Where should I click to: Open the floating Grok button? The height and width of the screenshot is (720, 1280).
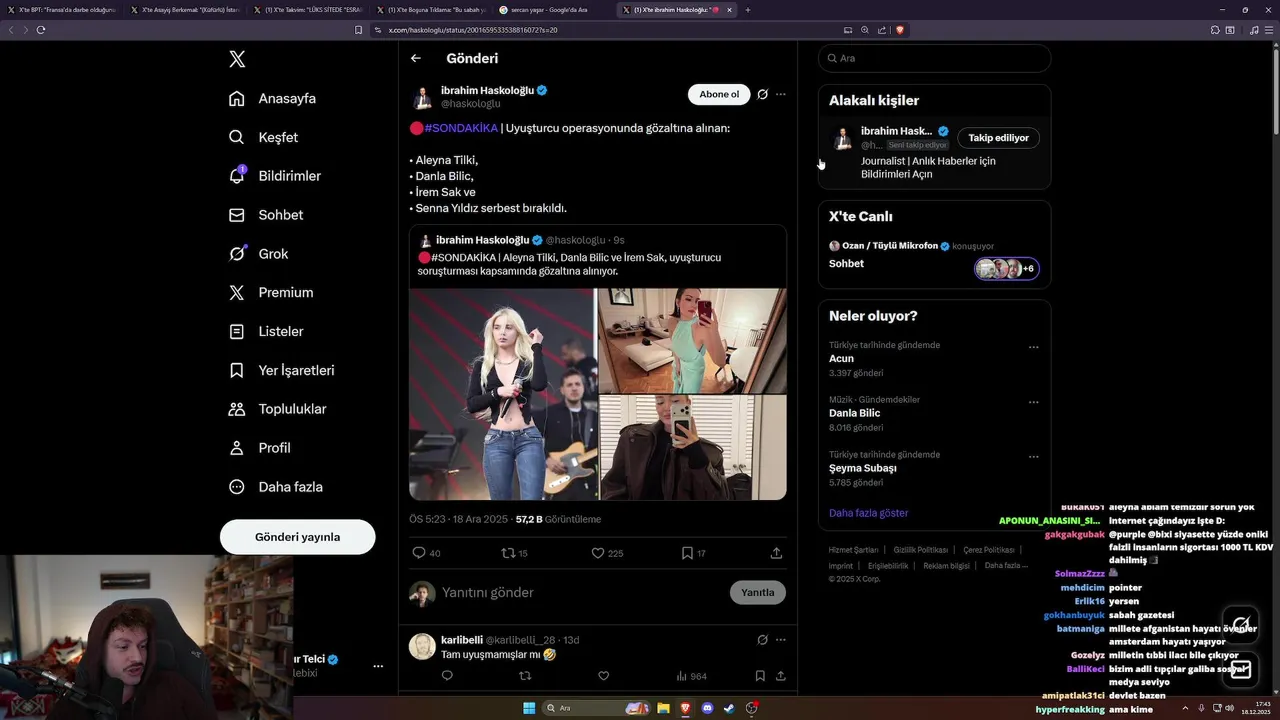[x=1241, y=624]
